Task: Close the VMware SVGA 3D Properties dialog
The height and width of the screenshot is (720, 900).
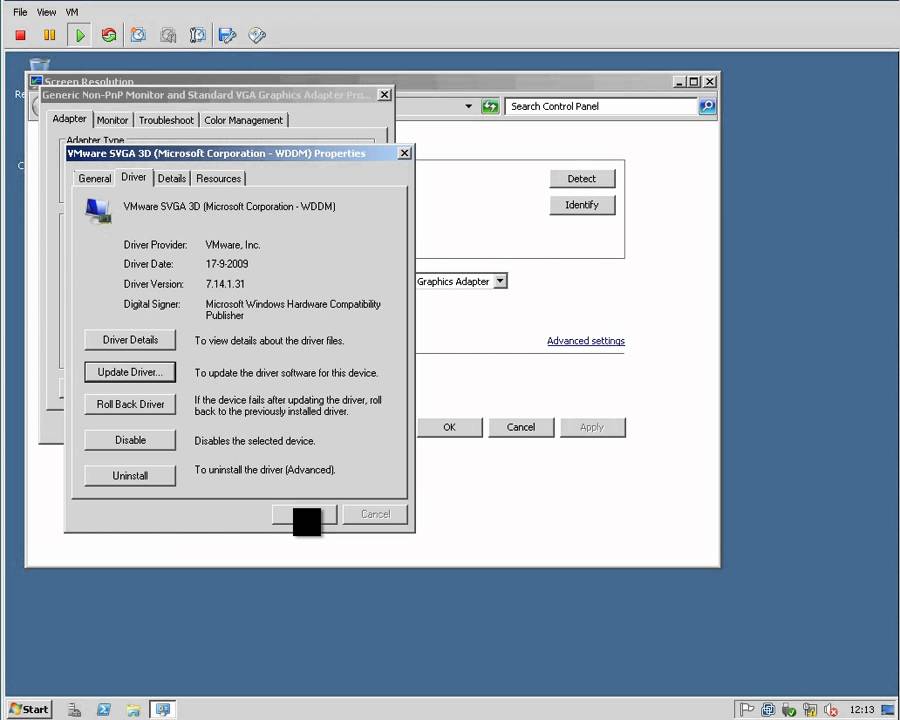Action: pyautogui.click(x=405, y=153)
